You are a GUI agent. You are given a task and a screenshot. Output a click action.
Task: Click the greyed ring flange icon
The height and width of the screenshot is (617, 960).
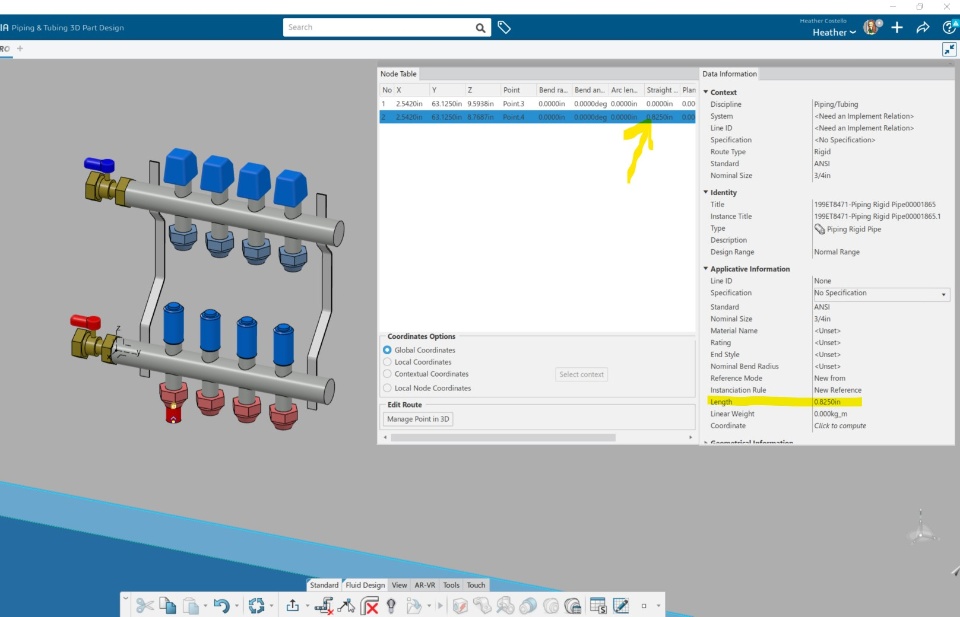point(550,605)
